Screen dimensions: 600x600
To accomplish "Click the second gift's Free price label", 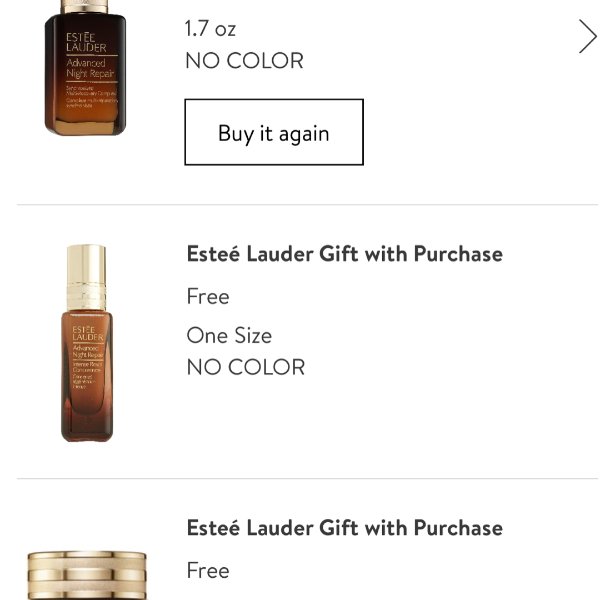I will click(208, 571).
